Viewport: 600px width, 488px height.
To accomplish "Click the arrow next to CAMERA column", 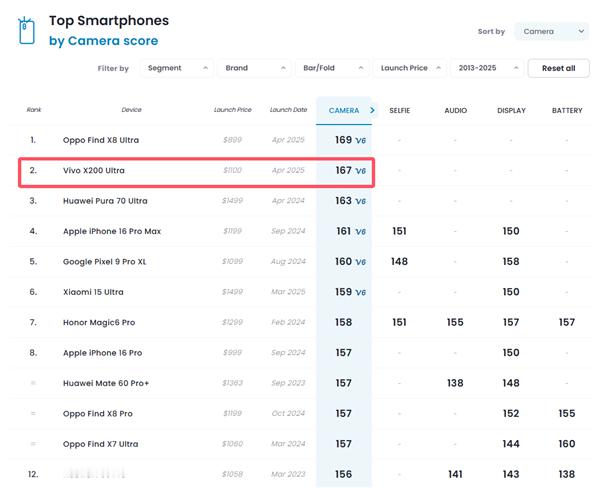I will coord(372,110).
